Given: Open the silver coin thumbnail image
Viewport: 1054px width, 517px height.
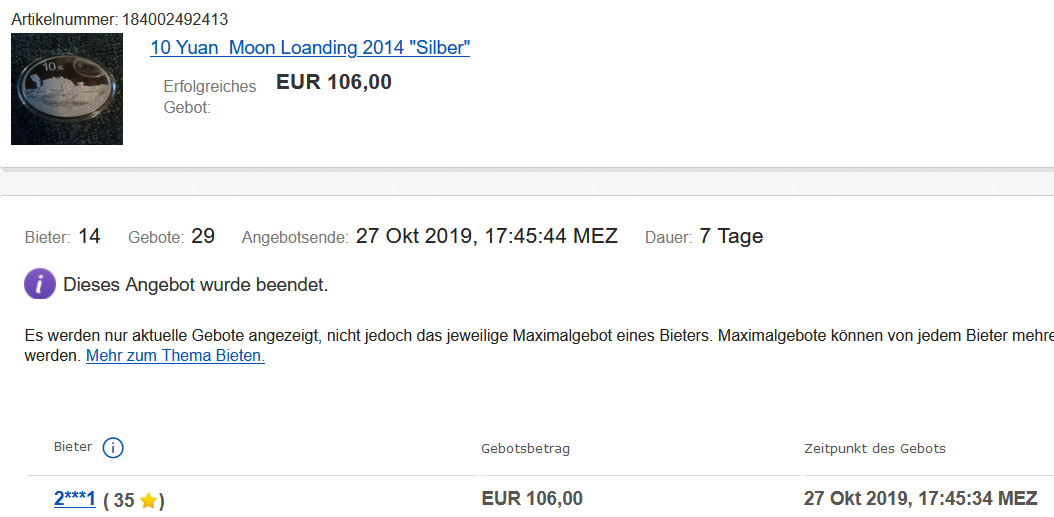Looking at the screenshot, I should 67,89.
